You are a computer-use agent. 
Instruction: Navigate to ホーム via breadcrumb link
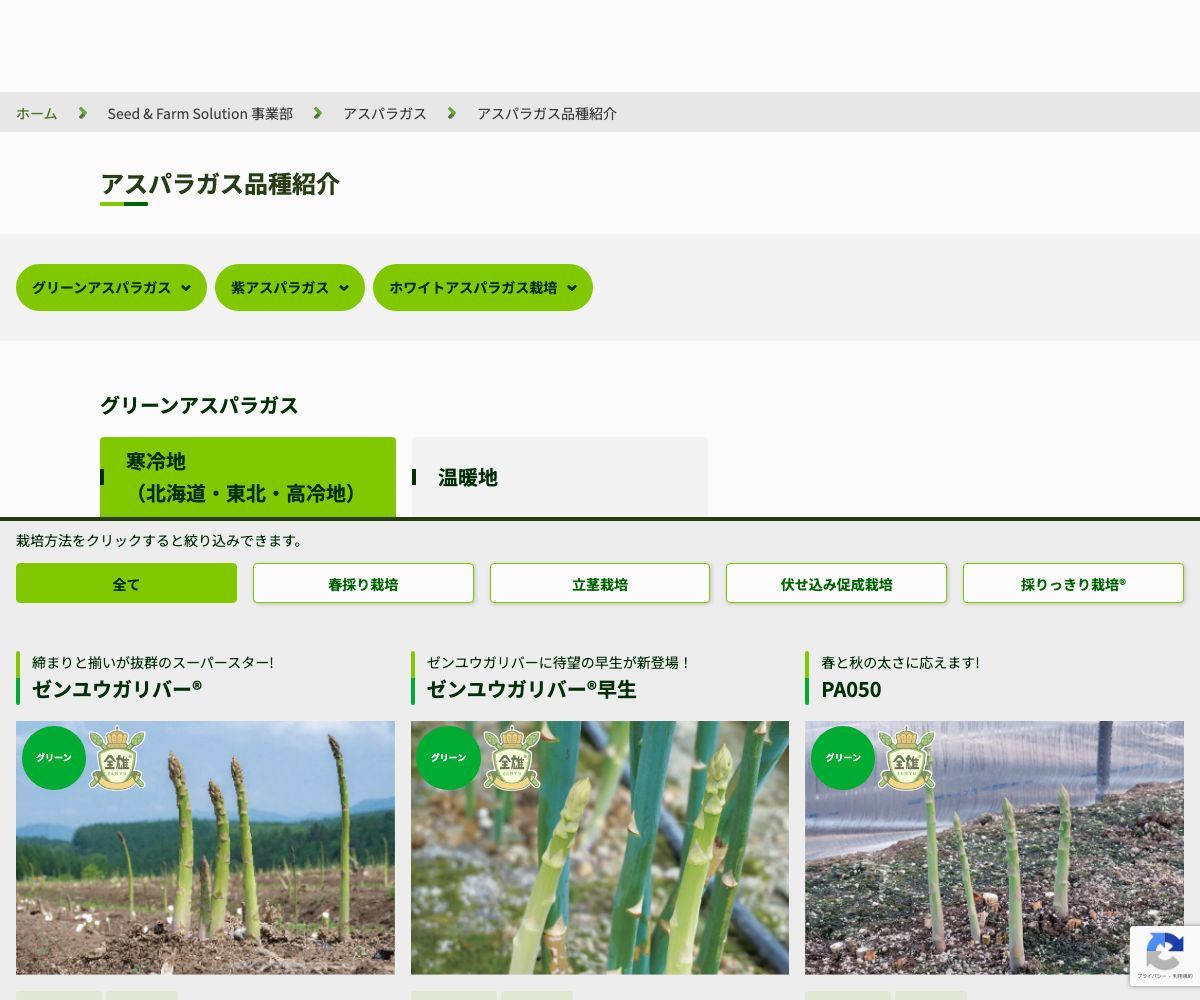tap(36, 113)
